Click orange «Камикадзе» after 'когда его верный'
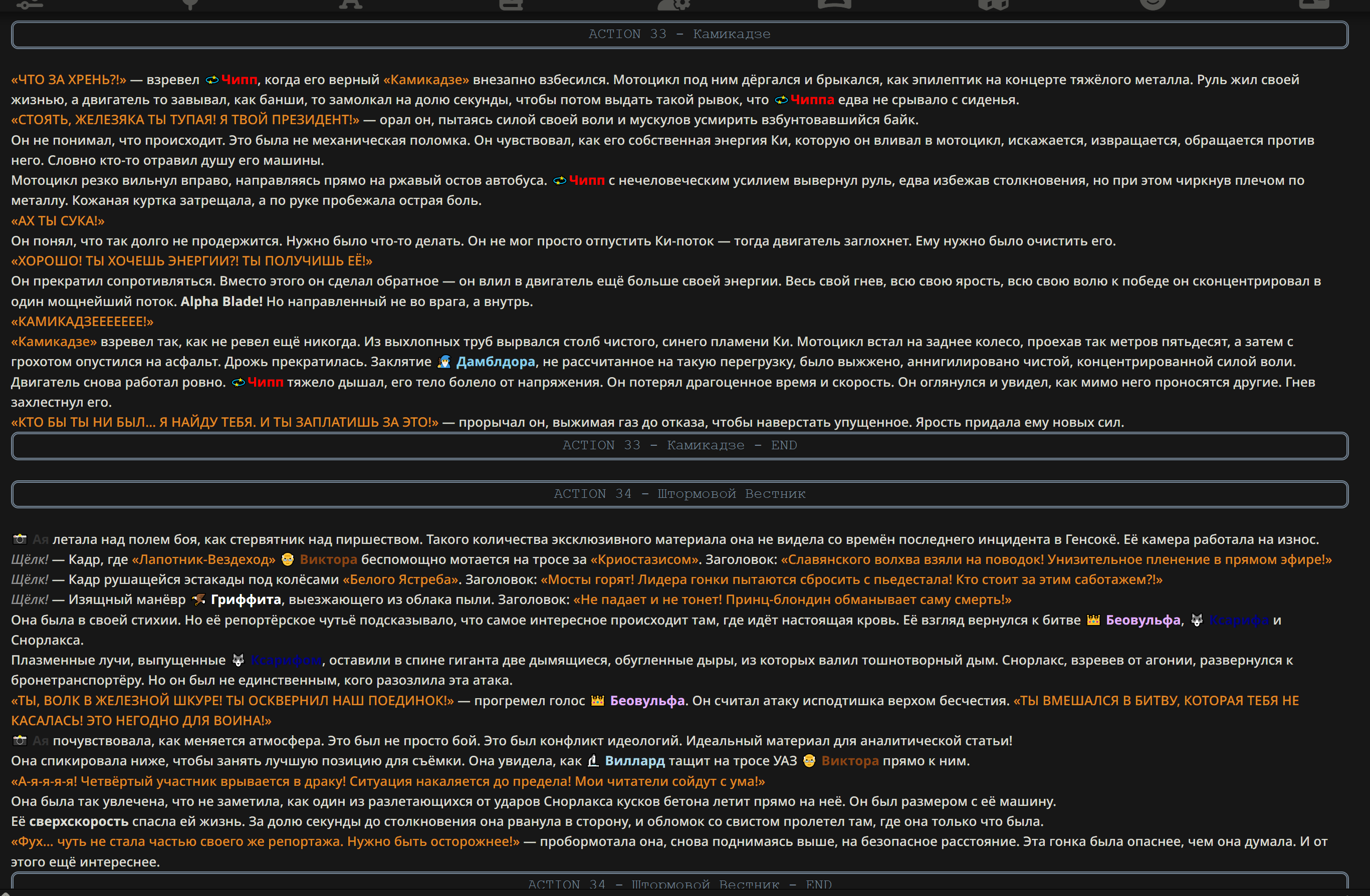The image size is (1370, 896). (426, 80)
